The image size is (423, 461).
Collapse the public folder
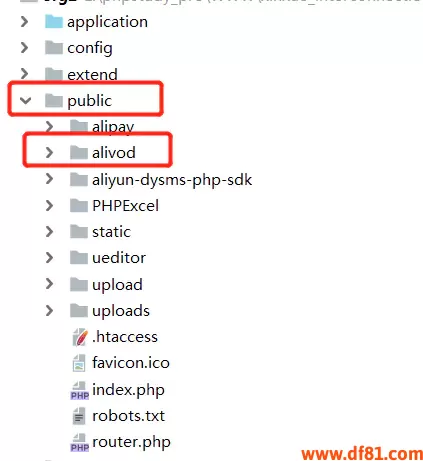(x=25, y=100)
